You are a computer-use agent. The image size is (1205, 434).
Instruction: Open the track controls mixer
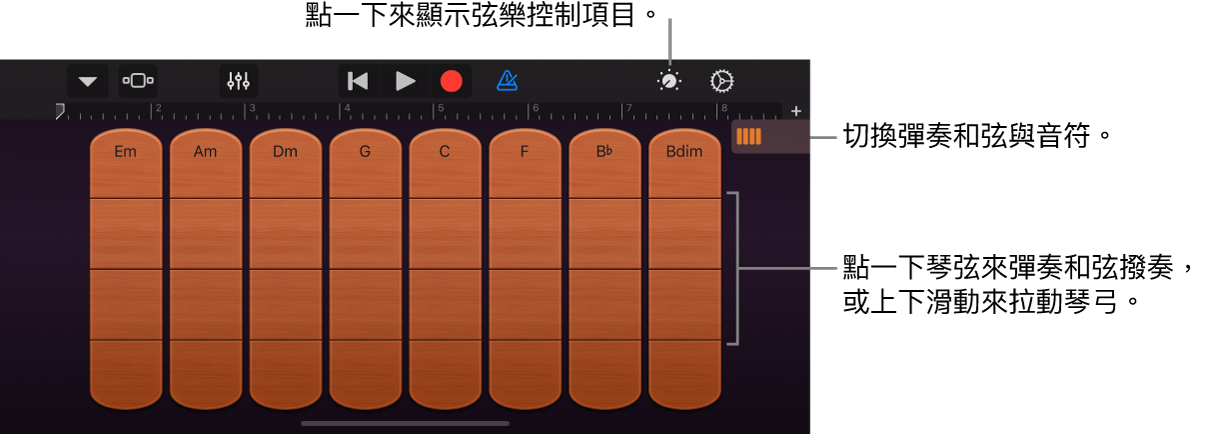[x=238, y=81]
